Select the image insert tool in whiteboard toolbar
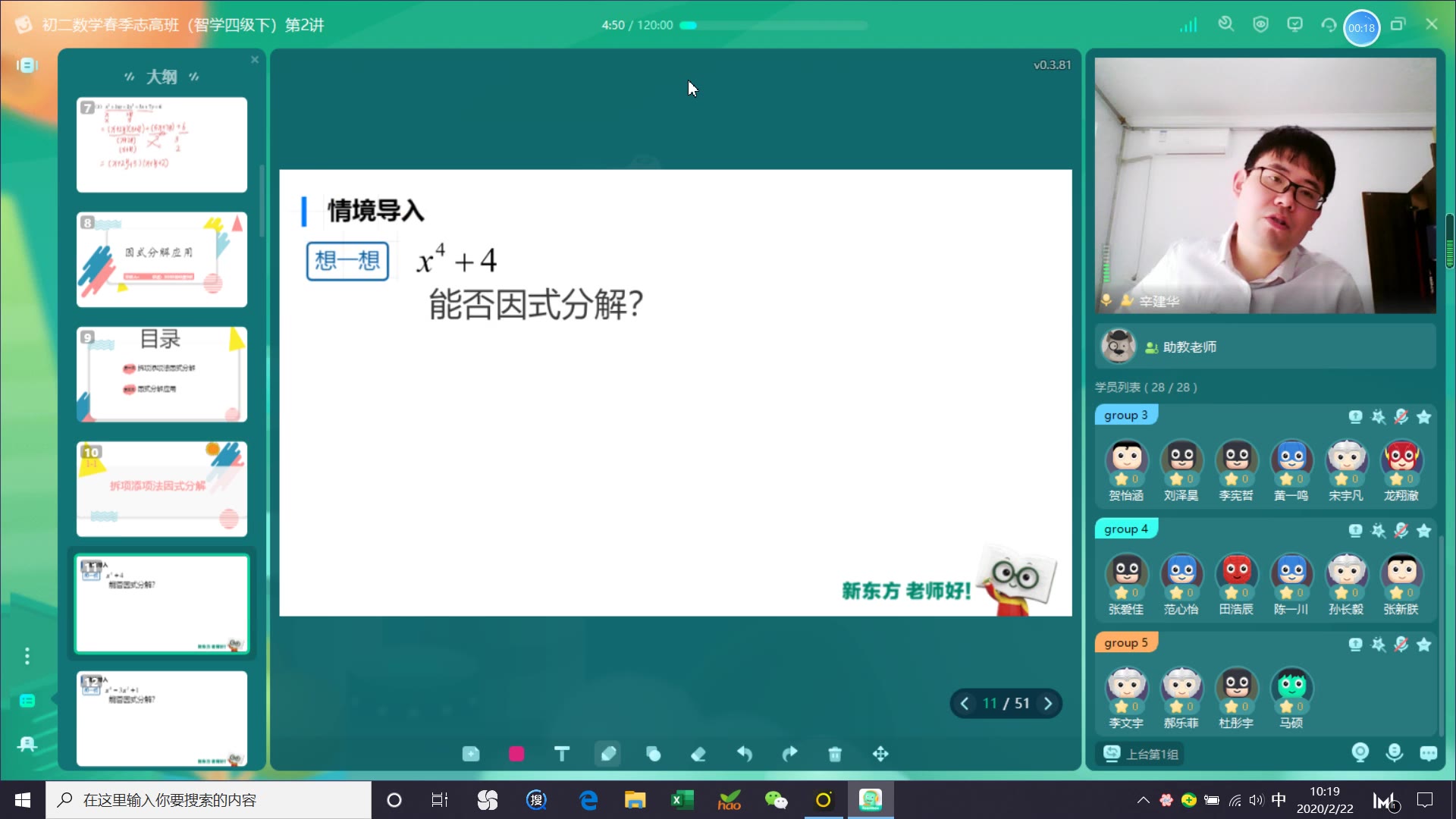Screen dimensions: 1456x819 (471, 754)
